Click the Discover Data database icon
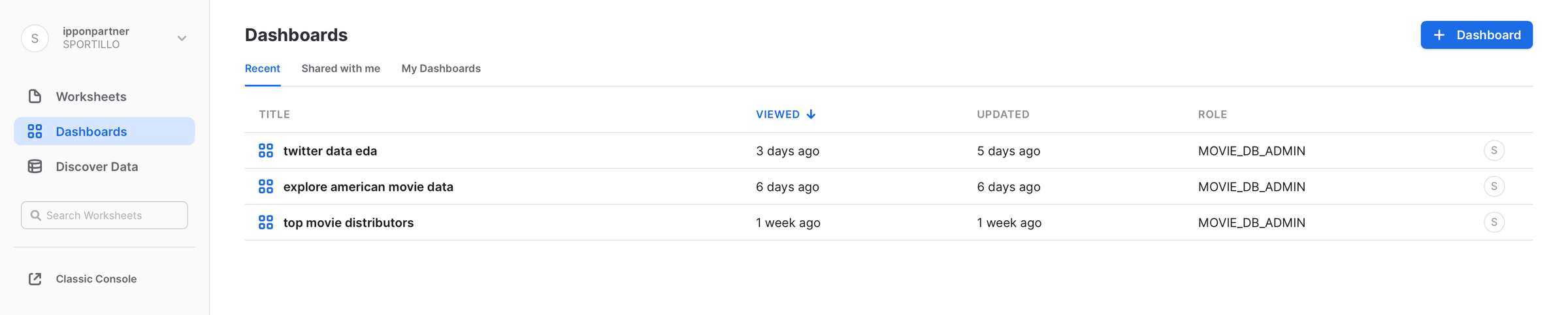 (35, 167)
